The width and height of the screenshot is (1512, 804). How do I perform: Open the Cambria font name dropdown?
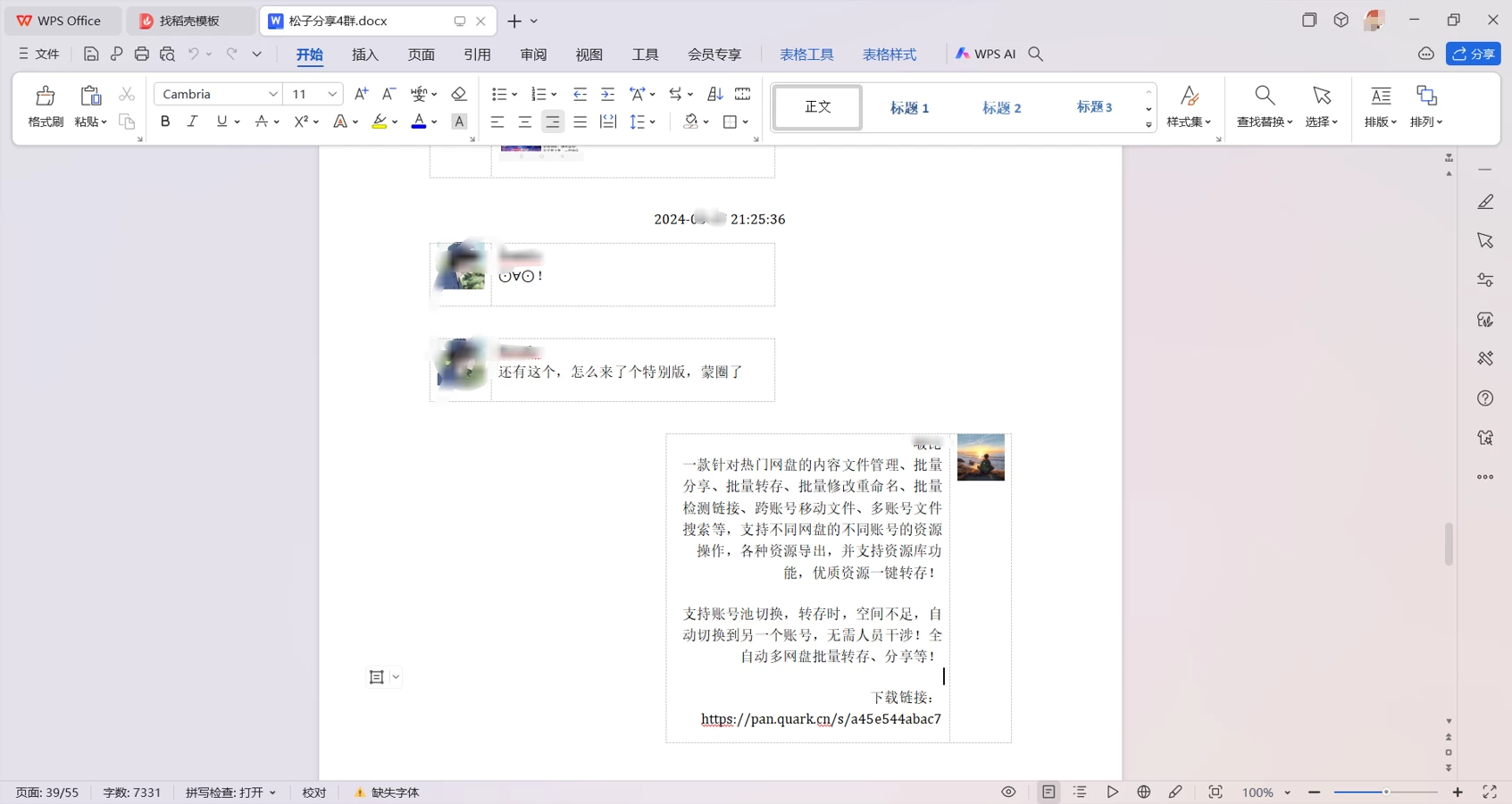tap(273, 94)
